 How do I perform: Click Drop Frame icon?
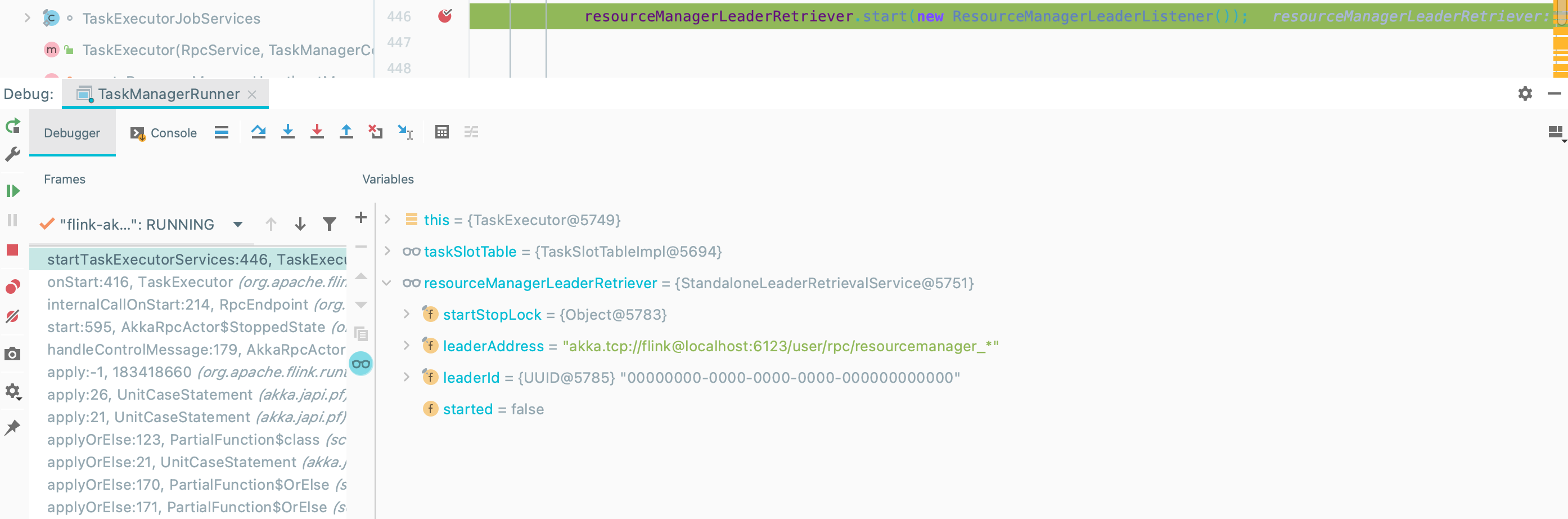(x=376, y=132)
